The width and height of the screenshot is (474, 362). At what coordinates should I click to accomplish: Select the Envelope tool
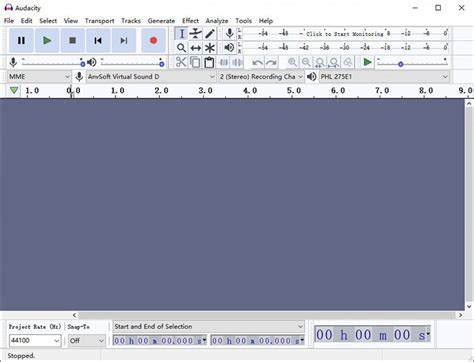[x=195, y=33]
